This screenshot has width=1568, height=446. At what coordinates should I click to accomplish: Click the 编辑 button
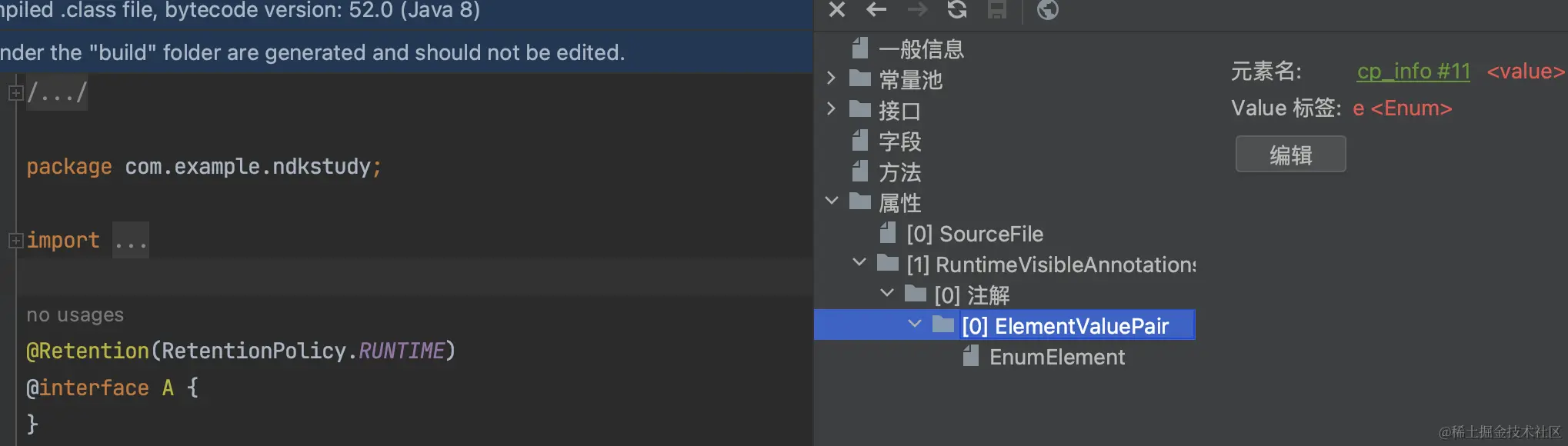coord(1290,154)
